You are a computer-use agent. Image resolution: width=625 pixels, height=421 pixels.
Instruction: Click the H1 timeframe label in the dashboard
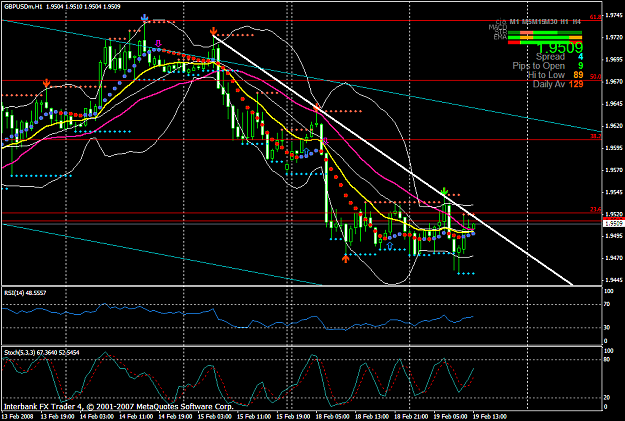pyautogui.click(x=564, y=22)
